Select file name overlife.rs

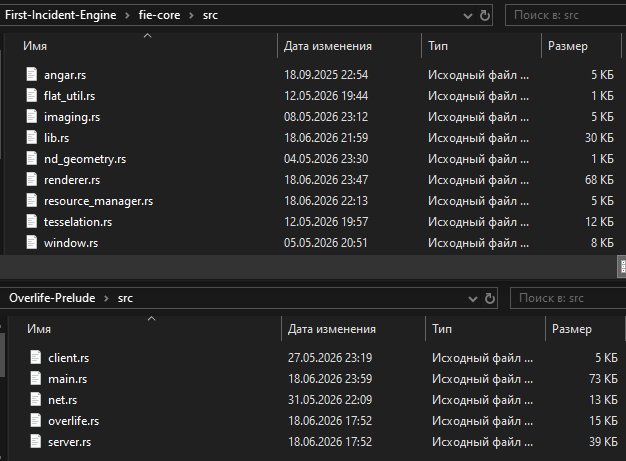(73, 421)
